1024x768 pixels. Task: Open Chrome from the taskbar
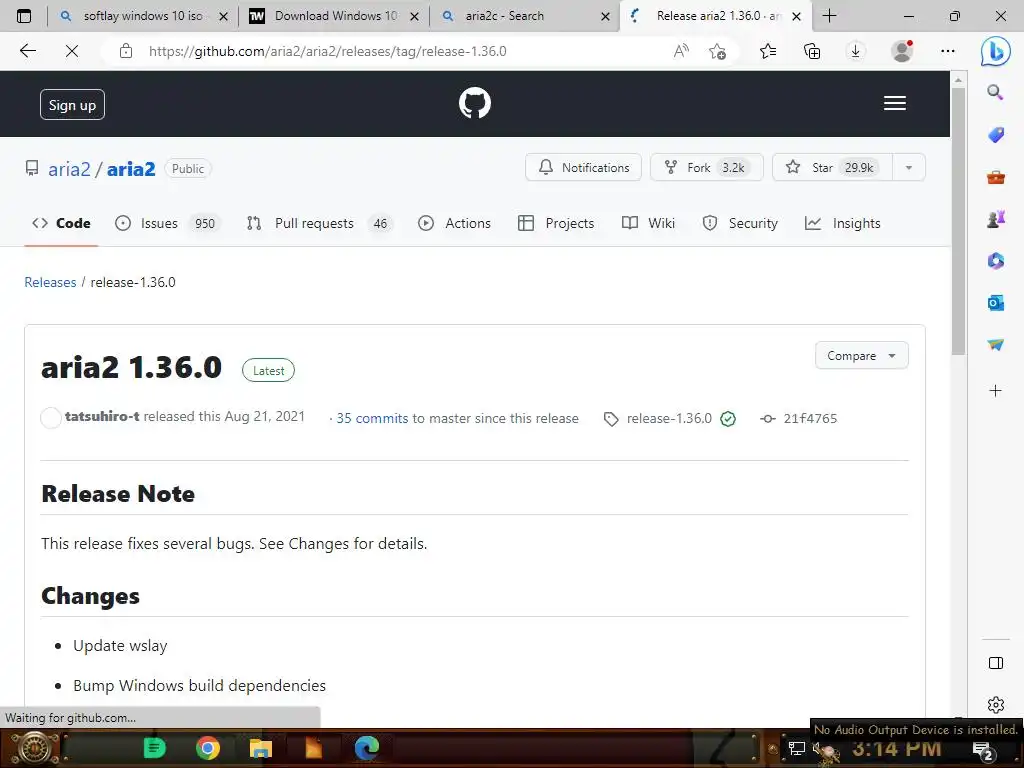(207, 748)
